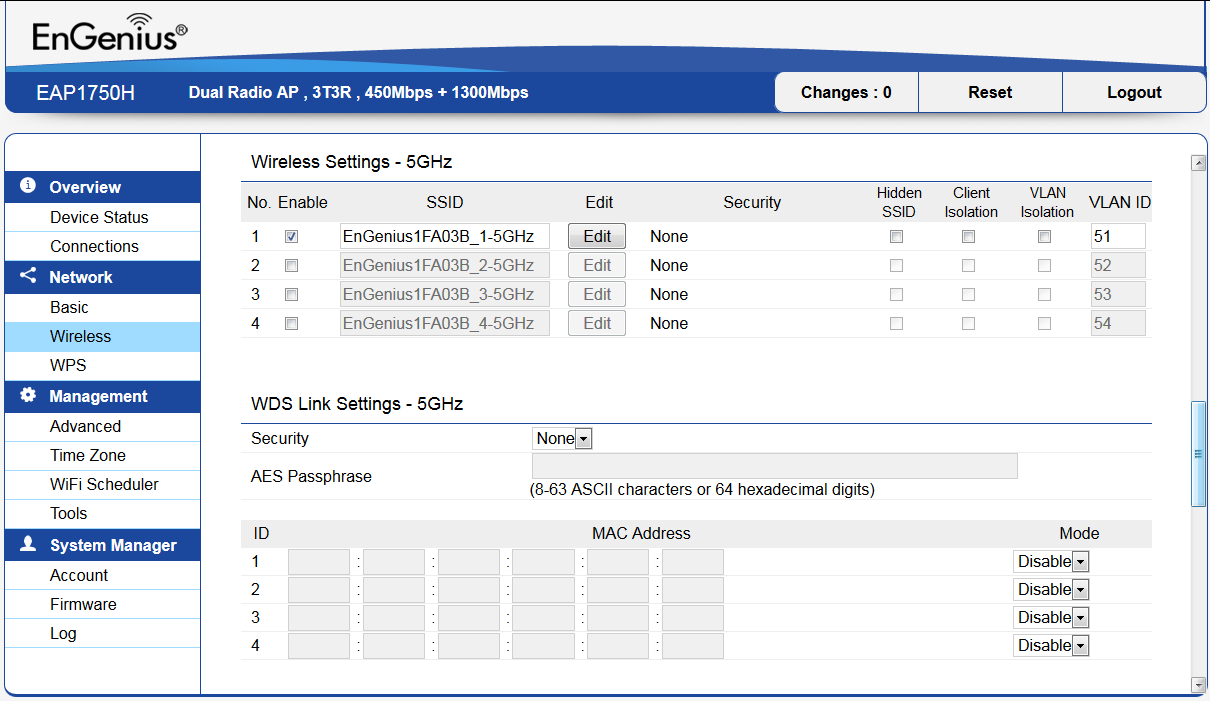Click the scrollbar up arrow
The width and height of the screenshot is (1210, 701).
(1198, 163)
